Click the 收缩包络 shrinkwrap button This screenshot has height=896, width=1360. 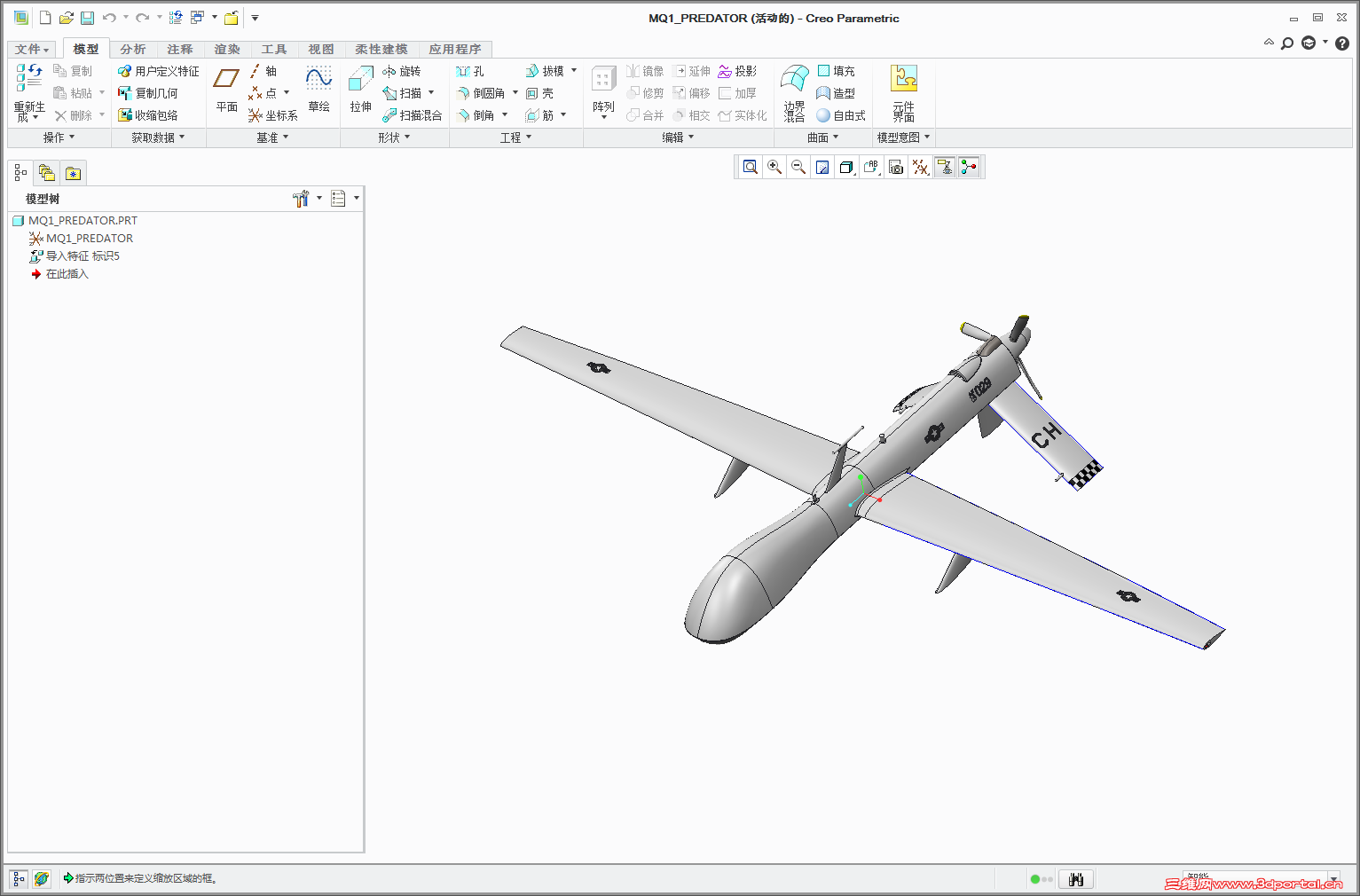pyautogui.click(x=148, y=115)
